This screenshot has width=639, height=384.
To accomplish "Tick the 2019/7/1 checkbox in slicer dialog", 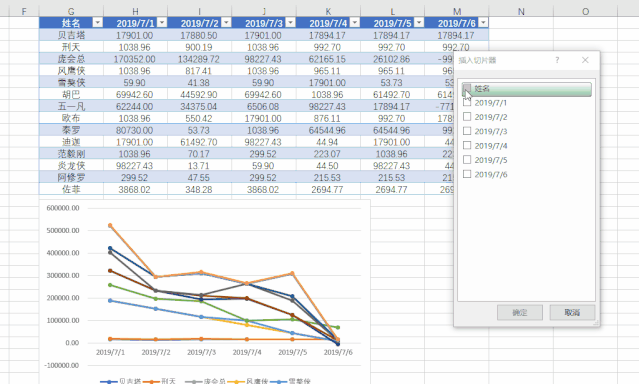I will 467,102.
